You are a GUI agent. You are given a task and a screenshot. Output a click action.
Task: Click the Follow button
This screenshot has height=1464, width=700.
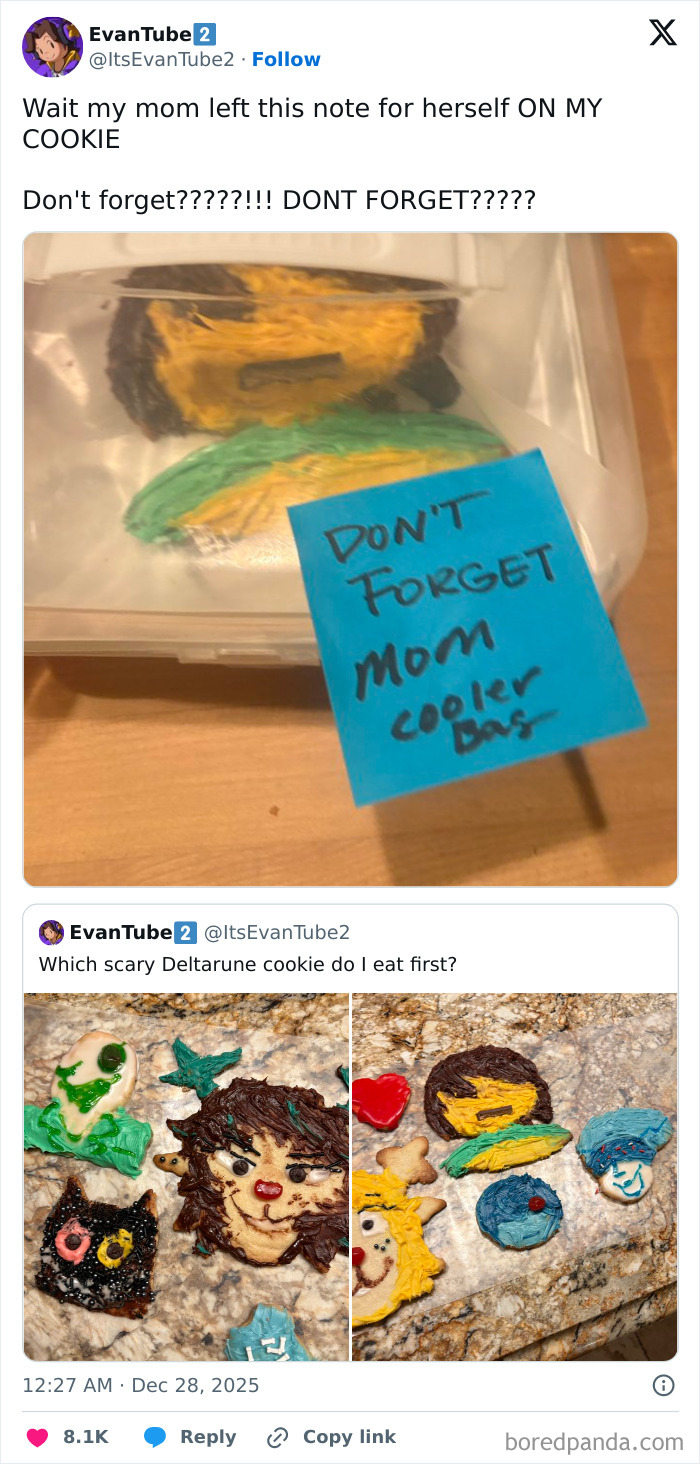(x=288, y=60)
